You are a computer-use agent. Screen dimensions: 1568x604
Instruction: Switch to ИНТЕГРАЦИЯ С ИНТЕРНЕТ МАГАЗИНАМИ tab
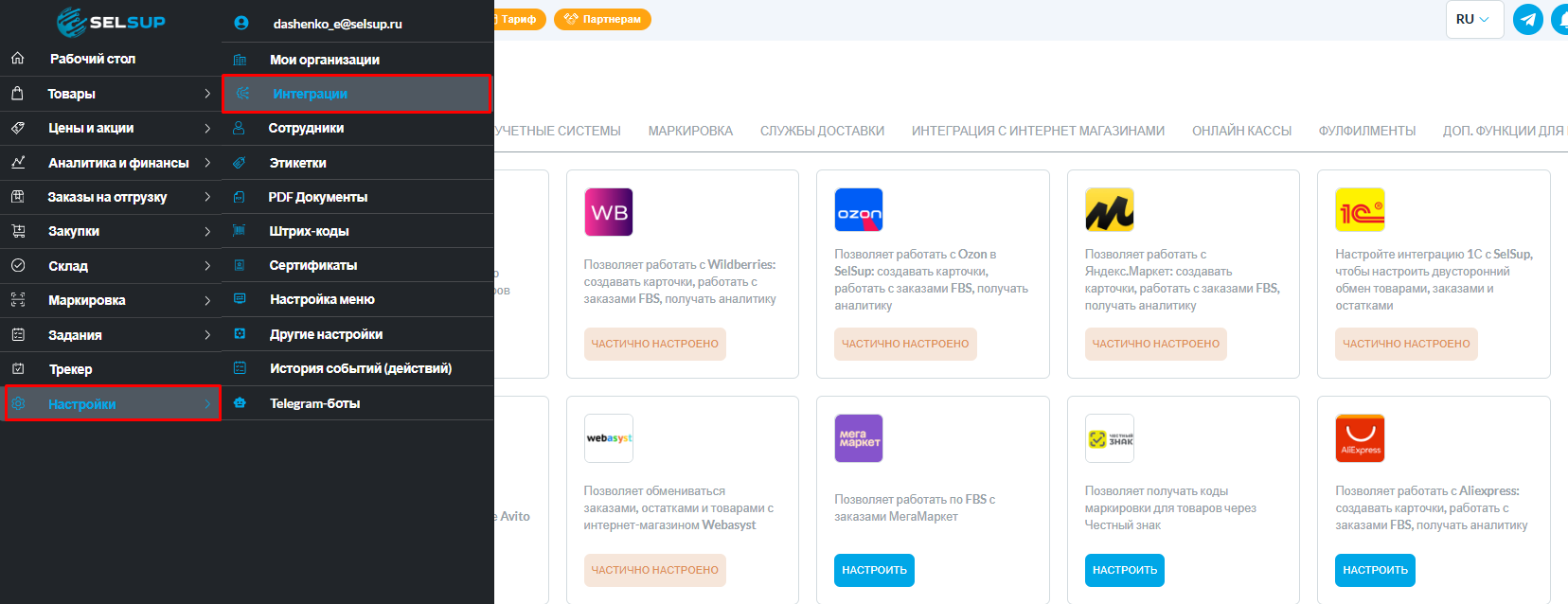[x=1038, y=131]
